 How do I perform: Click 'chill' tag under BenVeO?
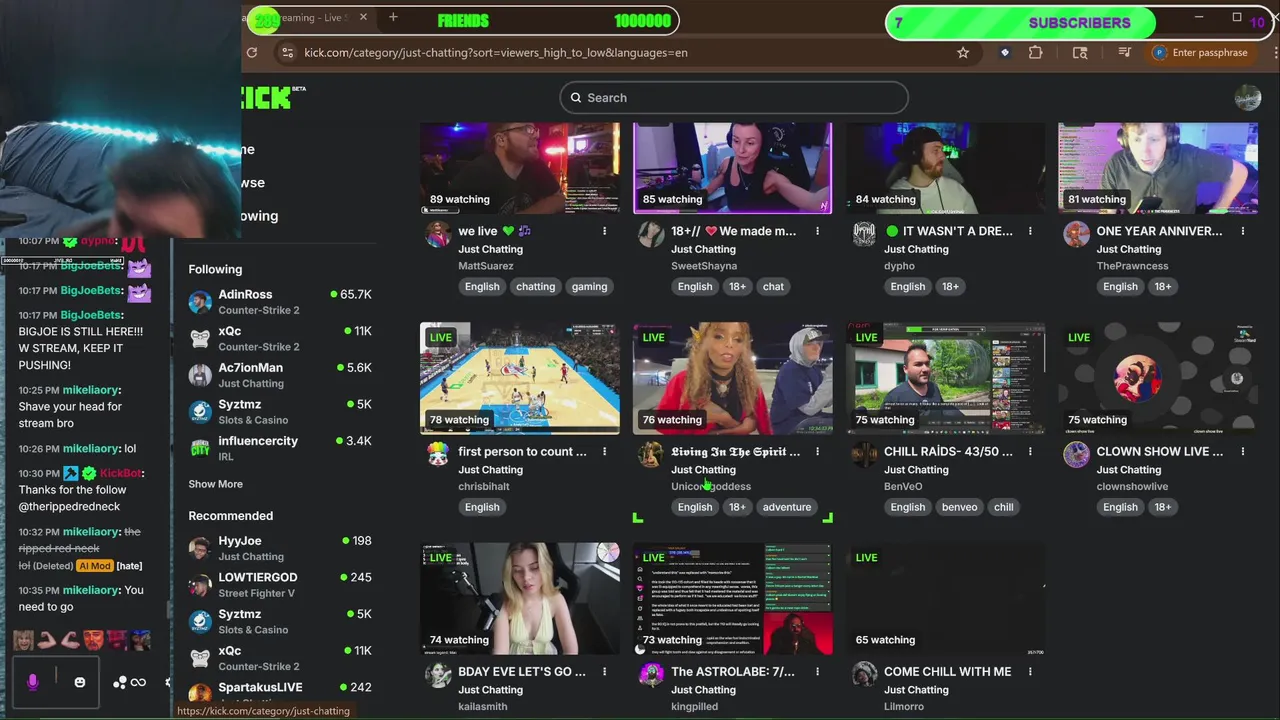(1003, 507)
